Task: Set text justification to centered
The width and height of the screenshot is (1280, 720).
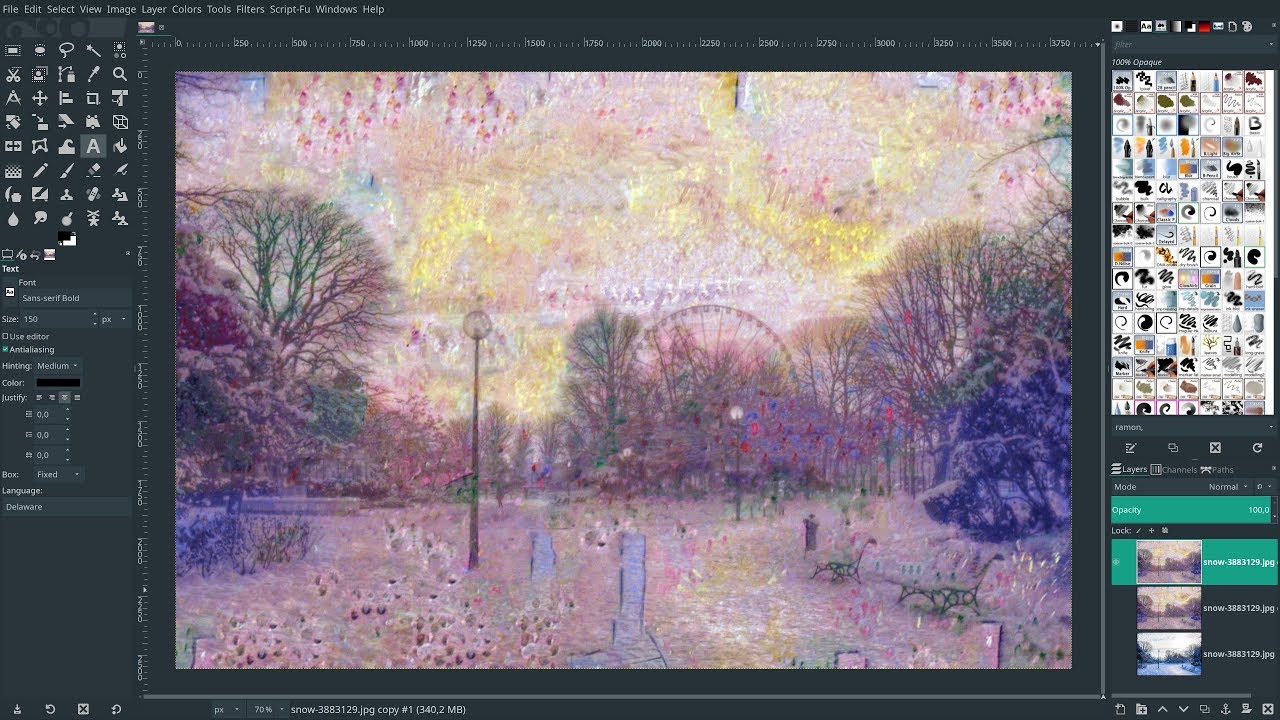Action: pyautogui.click(x=65, y=398)
